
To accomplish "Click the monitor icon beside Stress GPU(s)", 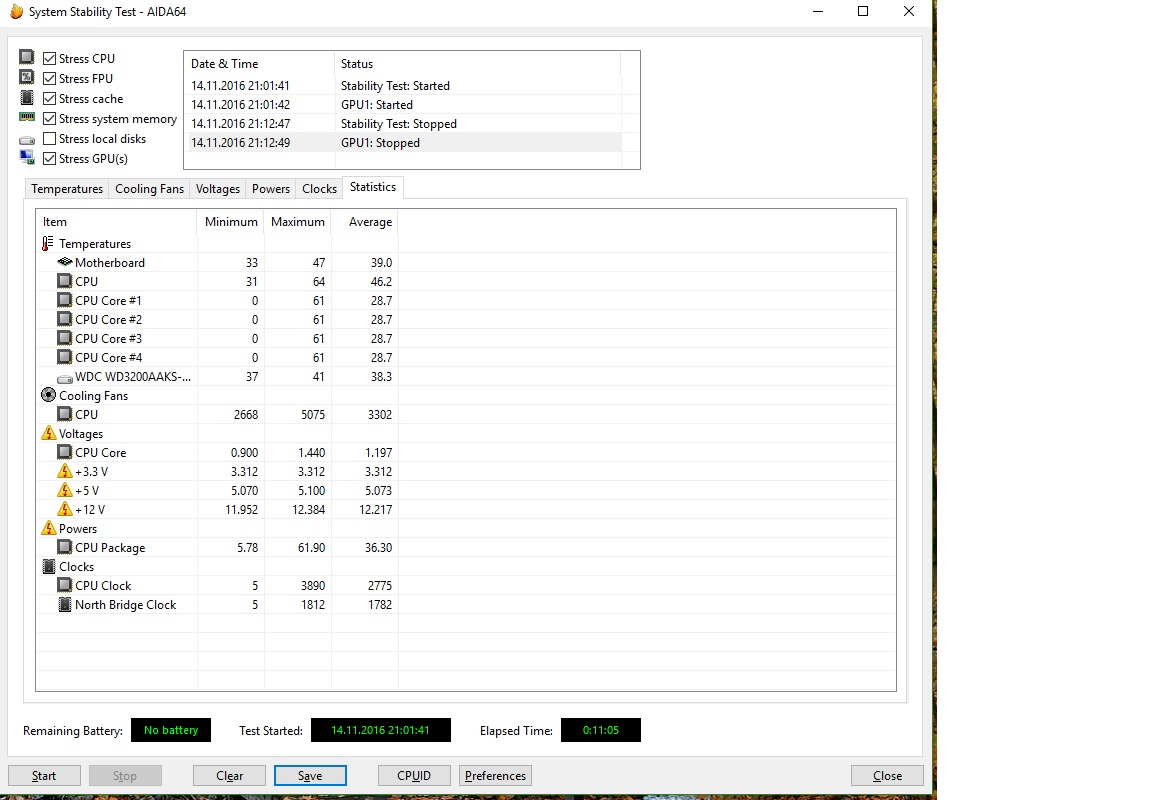I will point(26,157).
